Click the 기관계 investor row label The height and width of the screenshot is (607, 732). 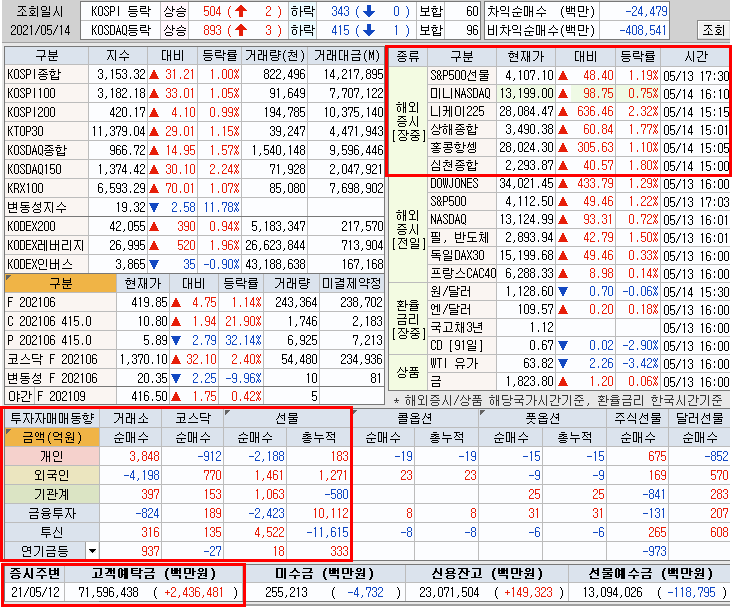click(52, 494)
